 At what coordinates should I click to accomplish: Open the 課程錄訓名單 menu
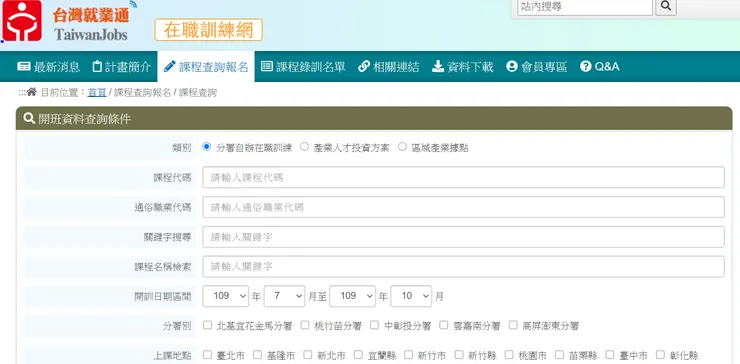pyautogui.click(x=303, y=67)
